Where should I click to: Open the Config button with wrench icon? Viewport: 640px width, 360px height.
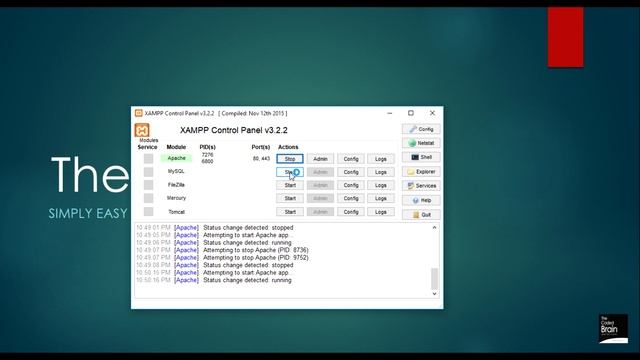tap(421, 129)
